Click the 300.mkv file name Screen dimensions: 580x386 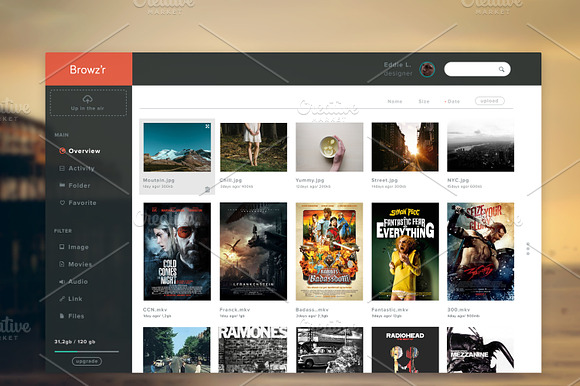(459, 310)
